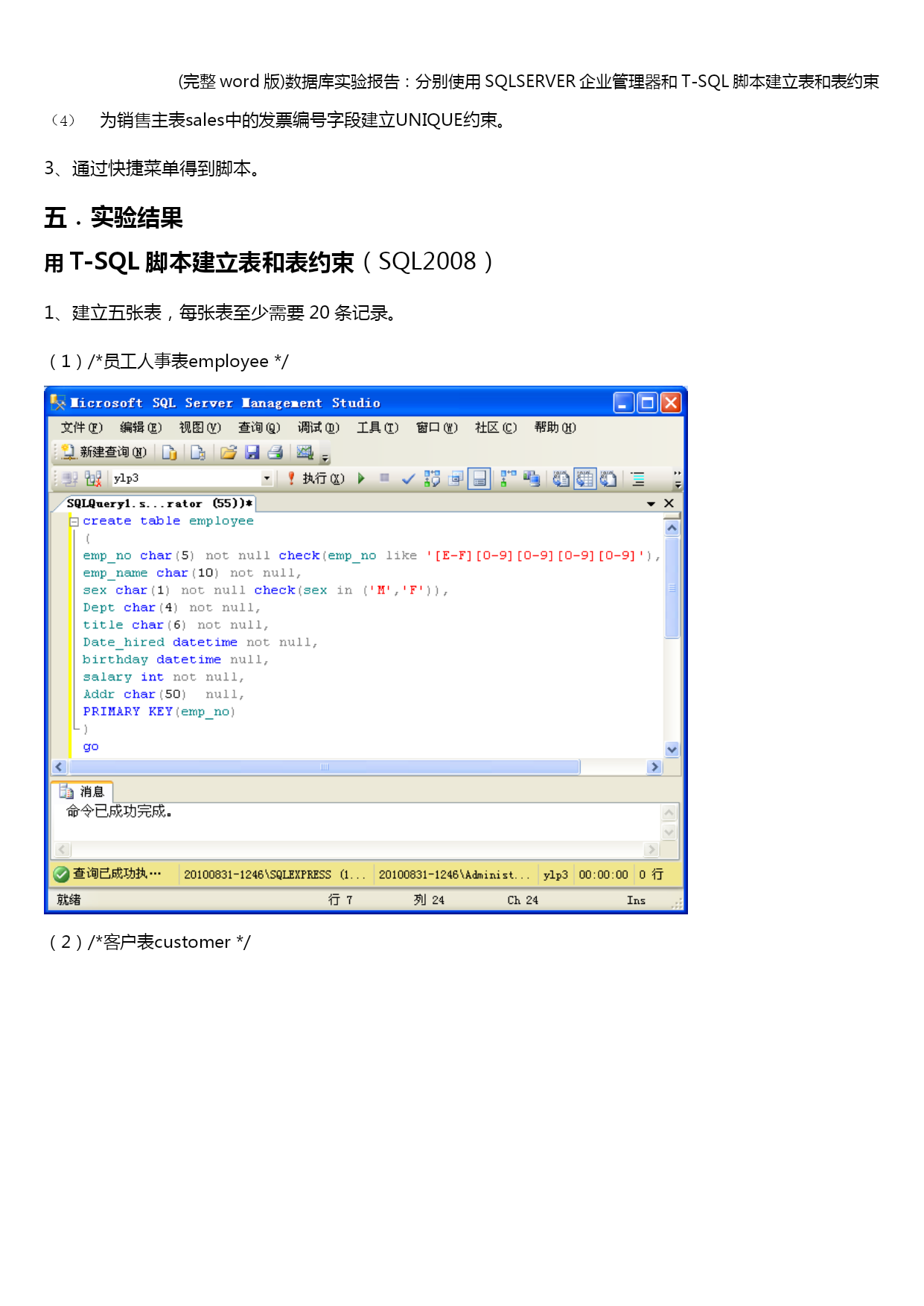Click the Open File folder icon
The width and height of the screenshot is (924, 1306).
229,452
